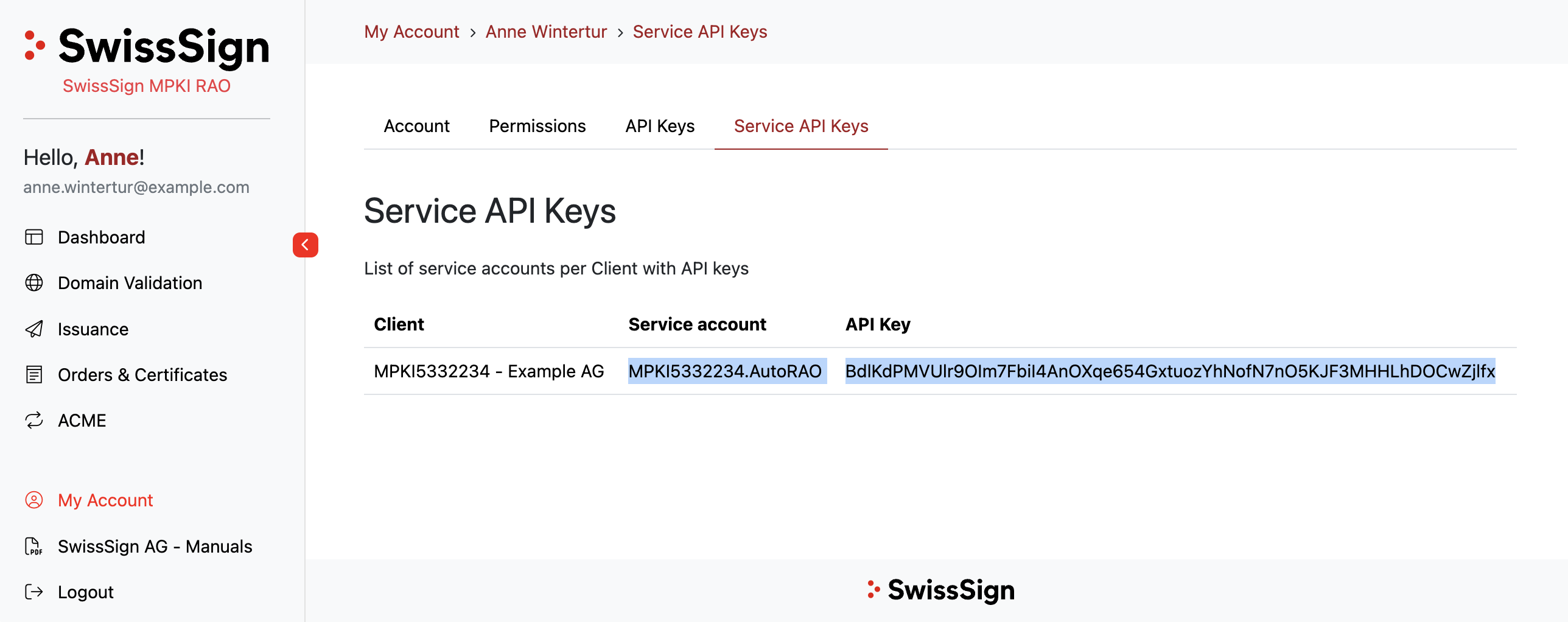Open Dashboard from the sidebar
1568x622 pixels.
(x=102, y=237)
